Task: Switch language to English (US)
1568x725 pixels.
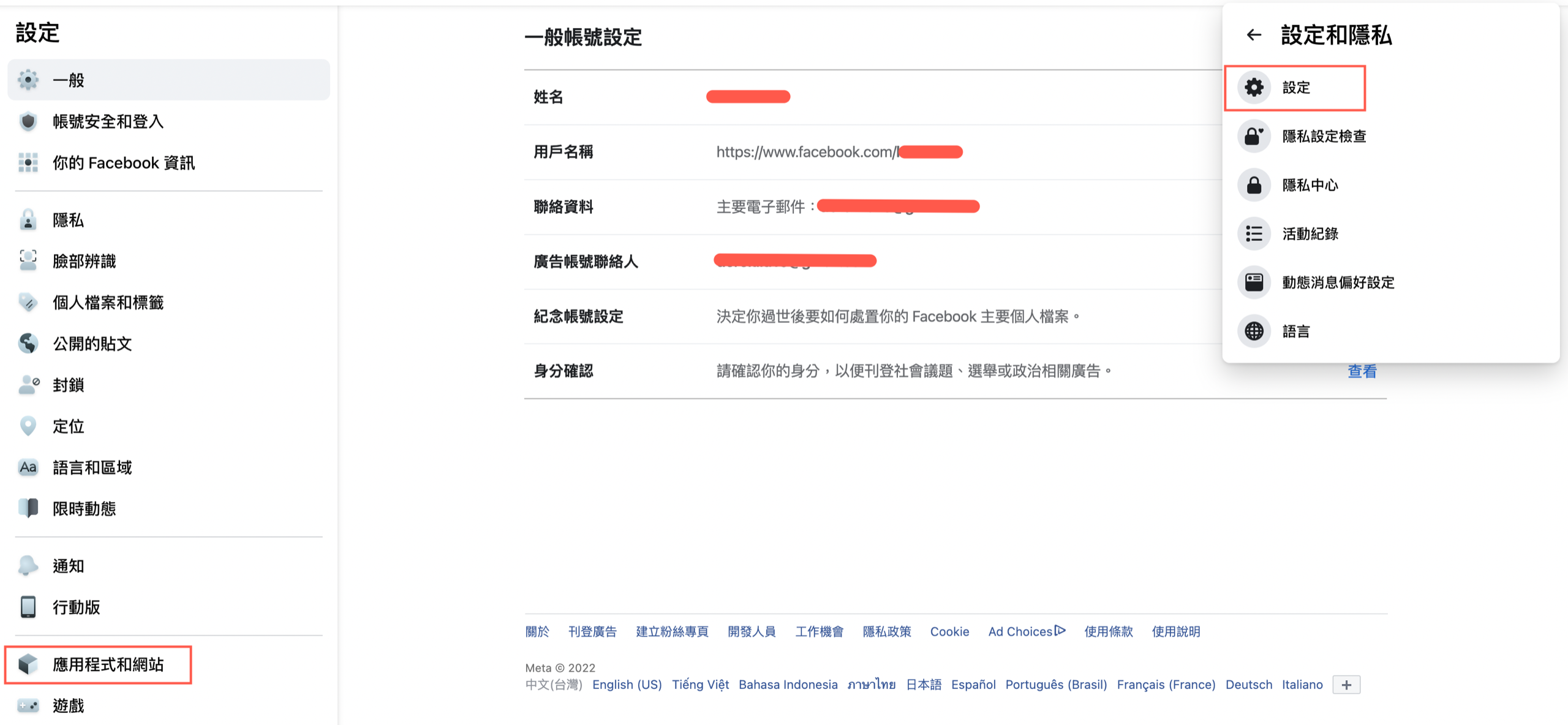Action: pyautogui.click(x=627, y=685)
